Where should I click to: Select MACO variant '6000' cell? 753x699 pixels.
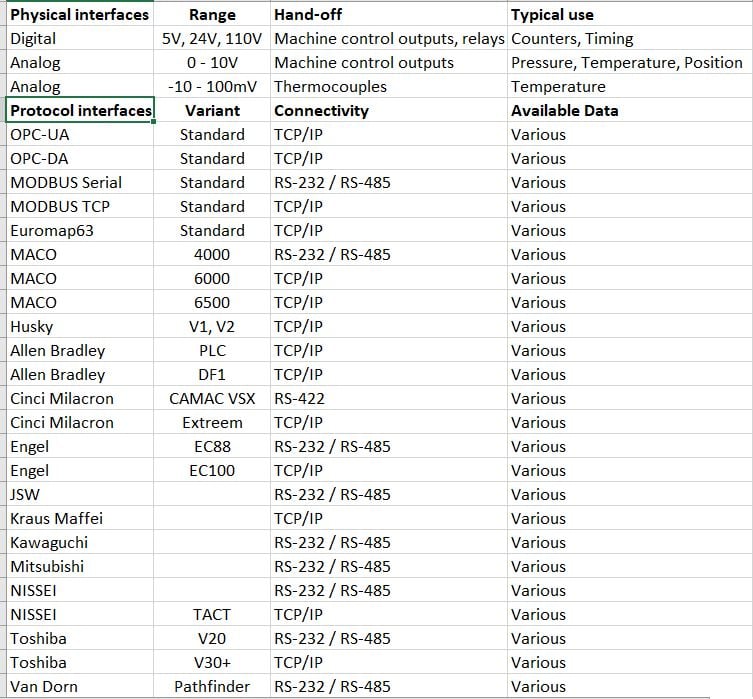(x=212, y=278)
